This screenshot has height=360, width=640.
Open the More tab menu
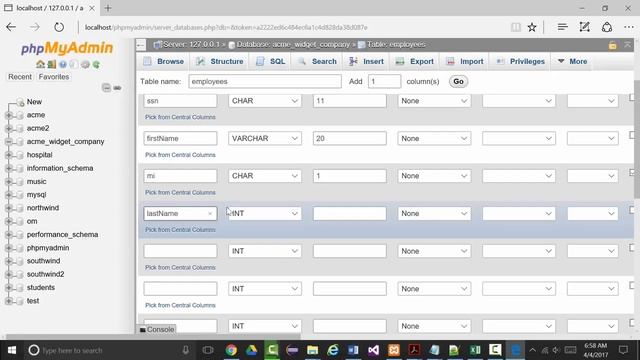point(572,61)
